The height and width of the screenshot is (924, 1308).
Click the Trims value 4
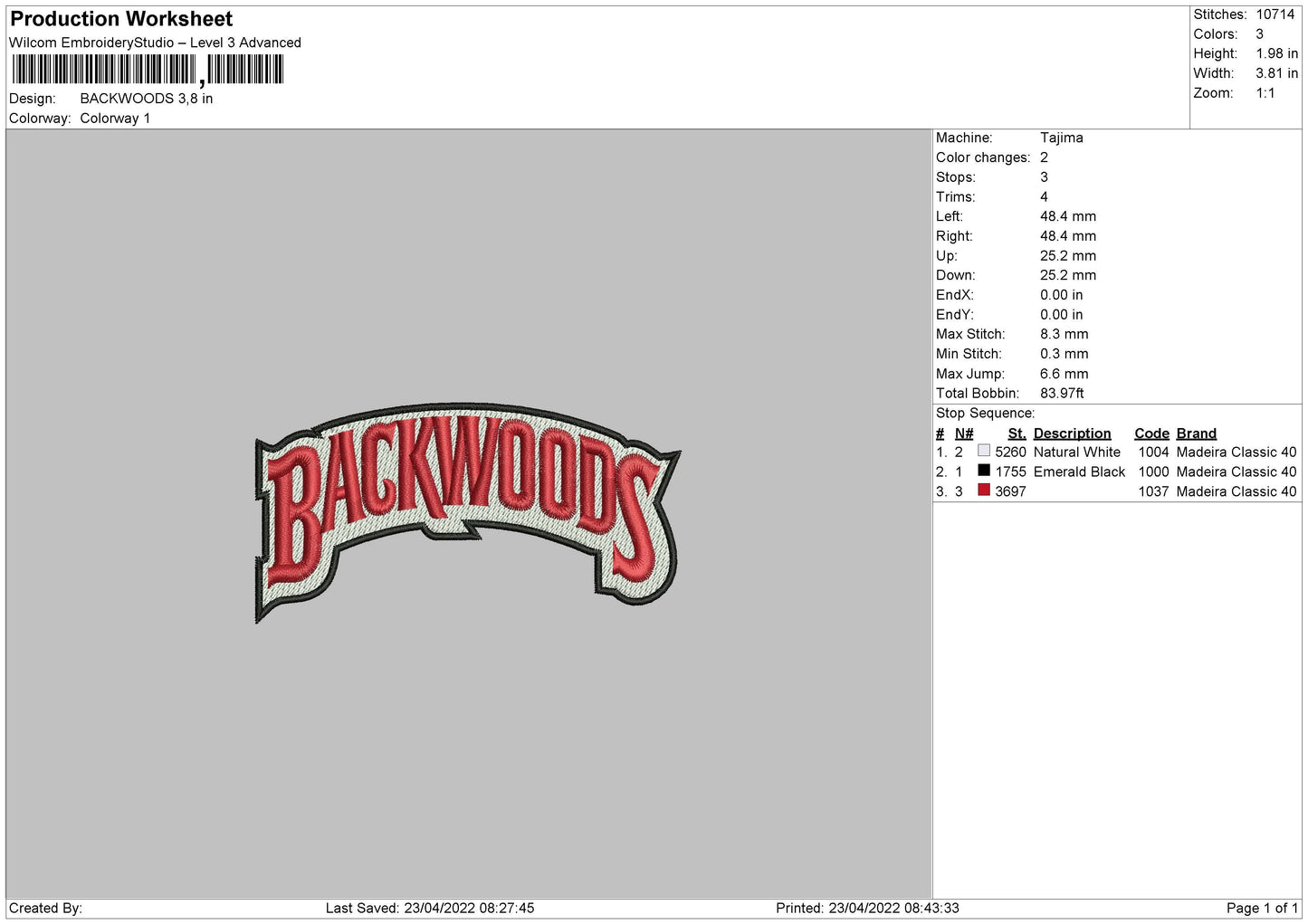tap(1044, 196)
